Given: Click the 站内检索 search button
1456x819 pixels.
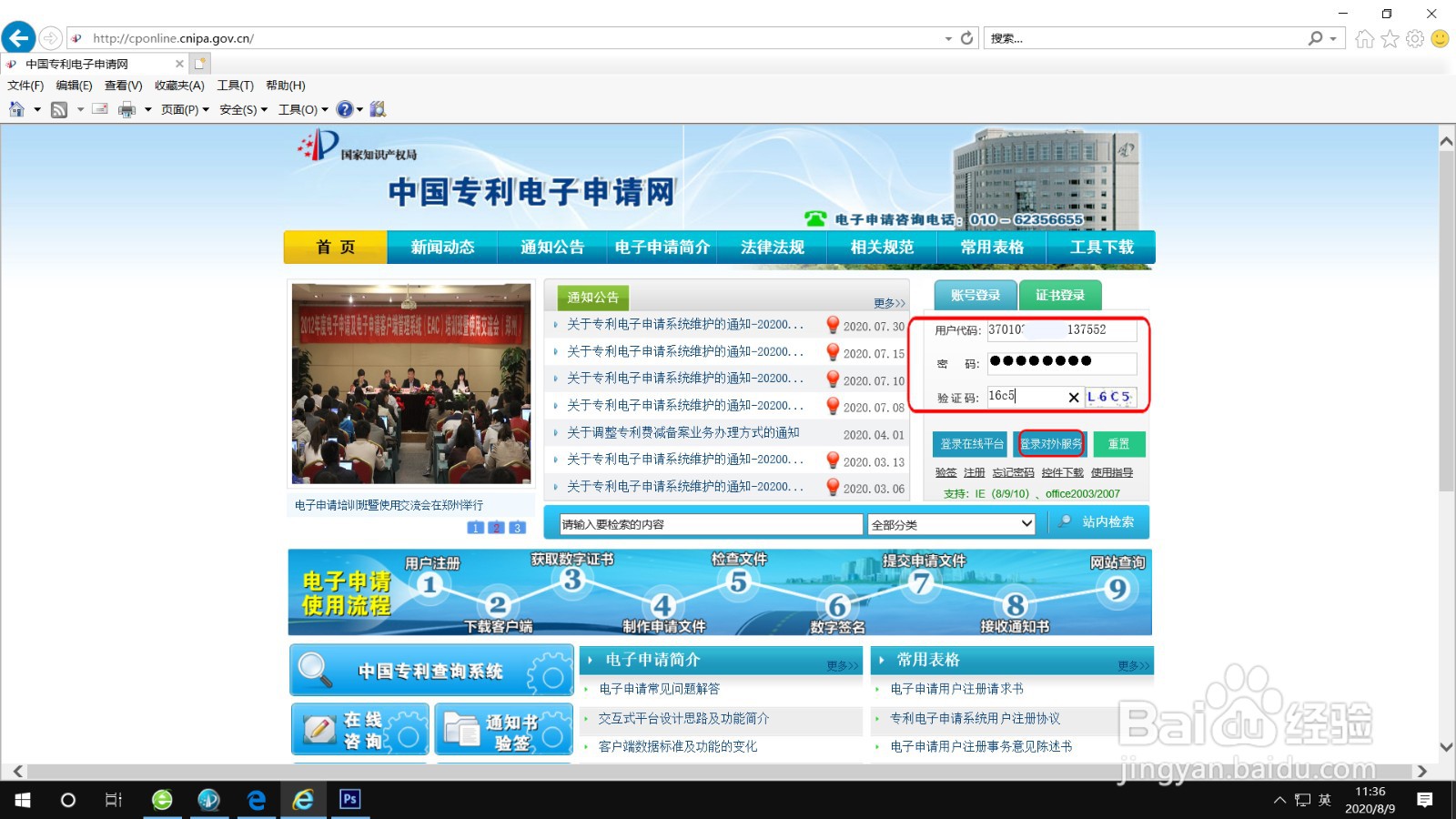Looking at the screenshot, I should point(1098,522).
